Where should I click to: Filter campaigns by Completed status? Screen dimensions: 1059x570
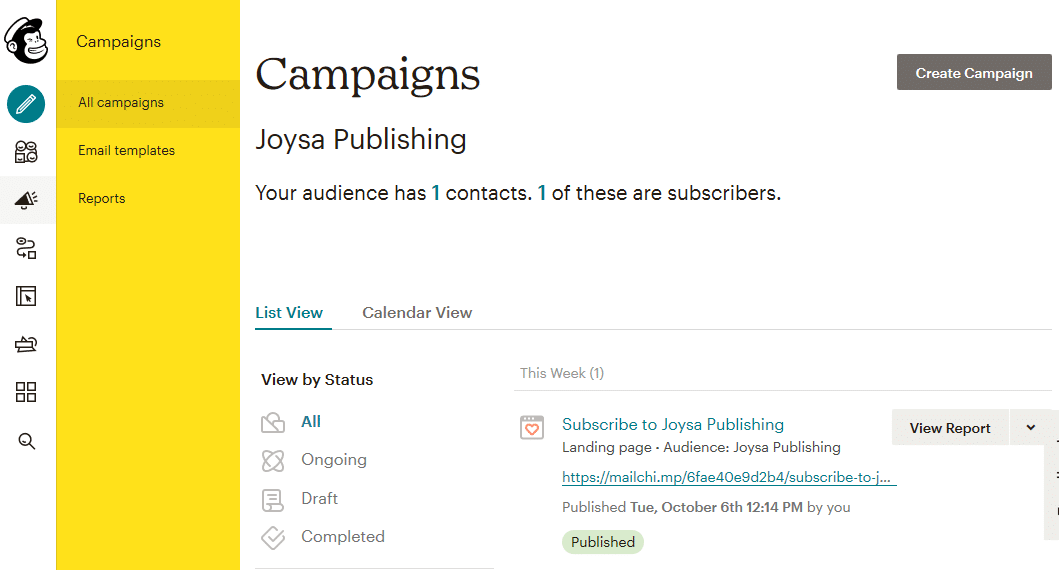tap(342, 536)
